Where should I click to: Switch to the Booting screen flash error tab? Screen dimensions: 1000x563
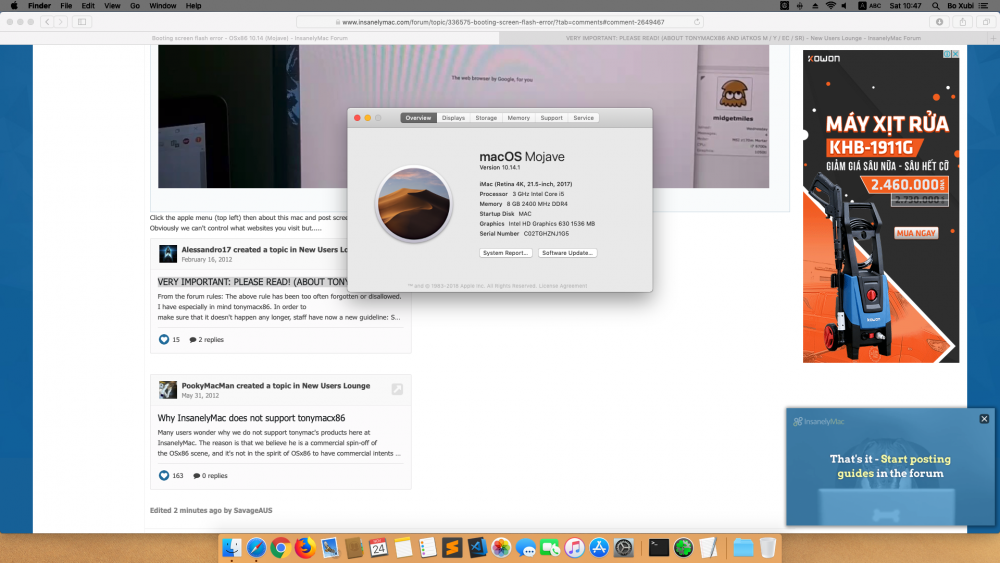click(249, 38)
